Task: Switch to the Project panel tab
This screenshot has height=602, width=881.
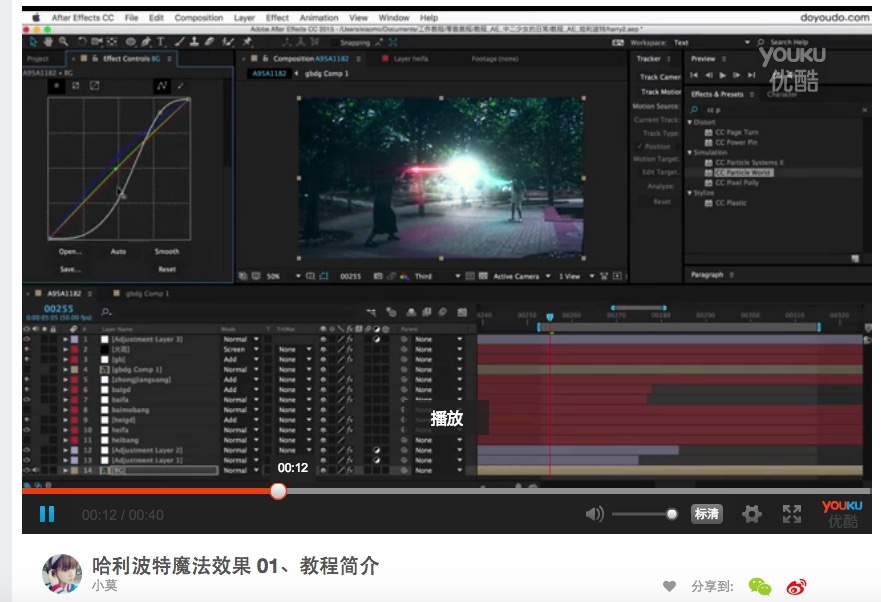Action: click(38, 58)
